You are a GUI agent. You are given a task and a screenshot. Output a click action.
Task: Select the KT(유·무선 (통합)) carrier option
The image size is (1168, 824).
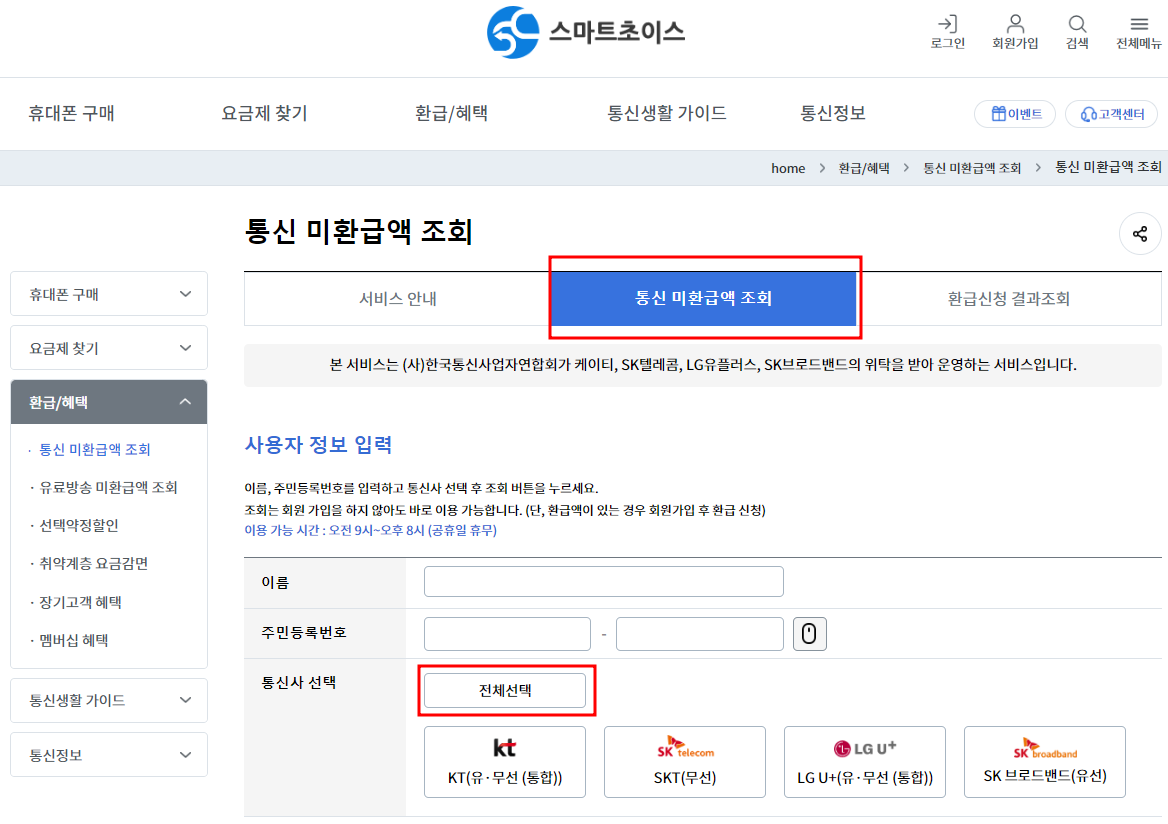pyautogui.click(x=504, y=762)
